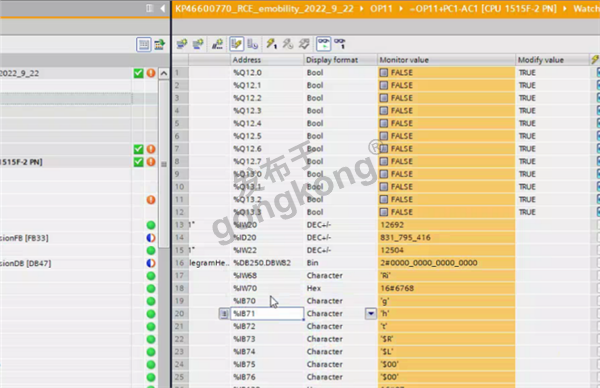Click half-blue status icon for DB47 row
This screenshot has height=388, width=600.
pos(151,263)
